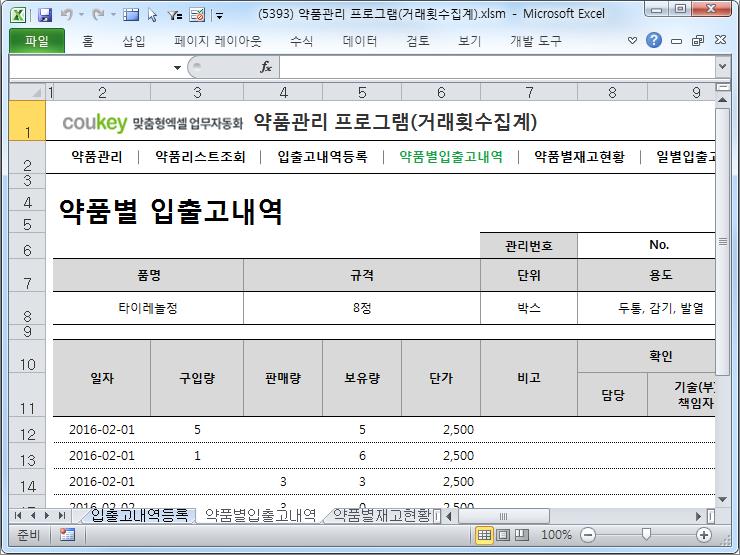Open the Undo history dropdown arrow
Viewport: 740px width, 555px height.
coord(81,15)
